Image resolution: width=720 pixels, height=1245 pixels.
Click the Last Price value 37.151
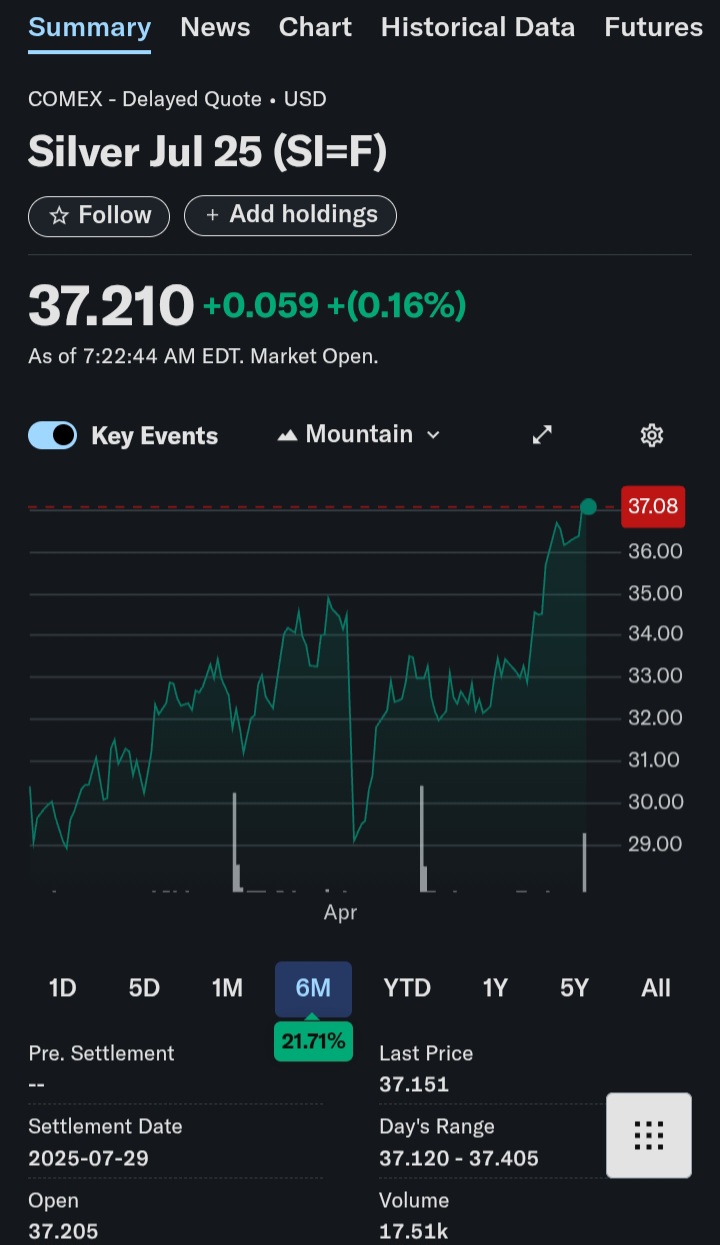coord(414,1084)
